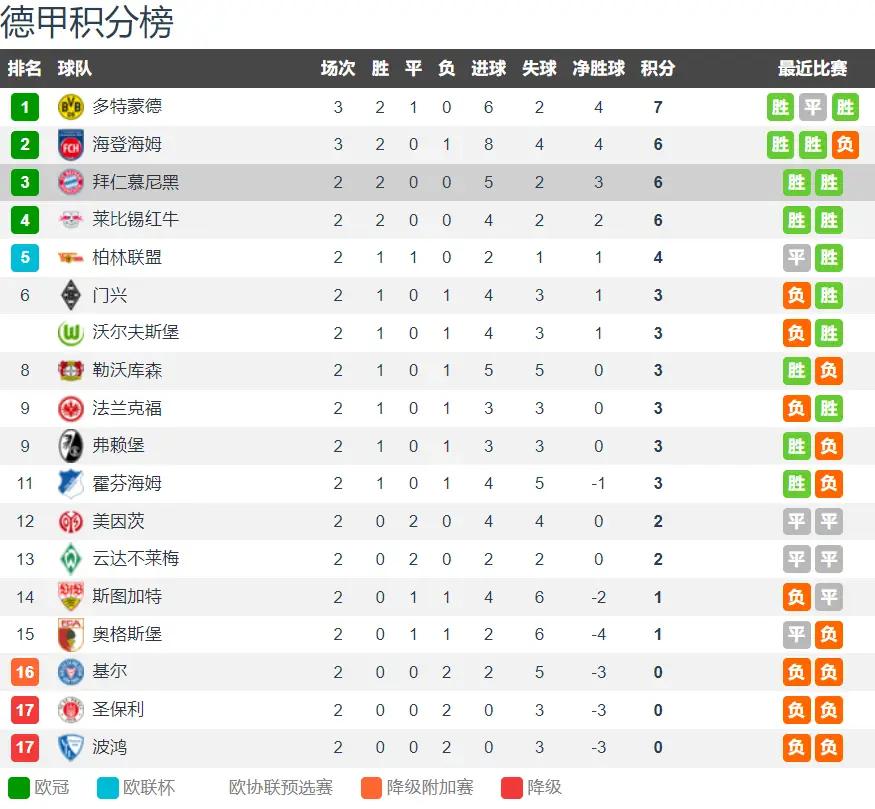Sort table by 净胜球 column header
Image resolution: width=875 pixels, height=809 pixels.
point(598,69)
